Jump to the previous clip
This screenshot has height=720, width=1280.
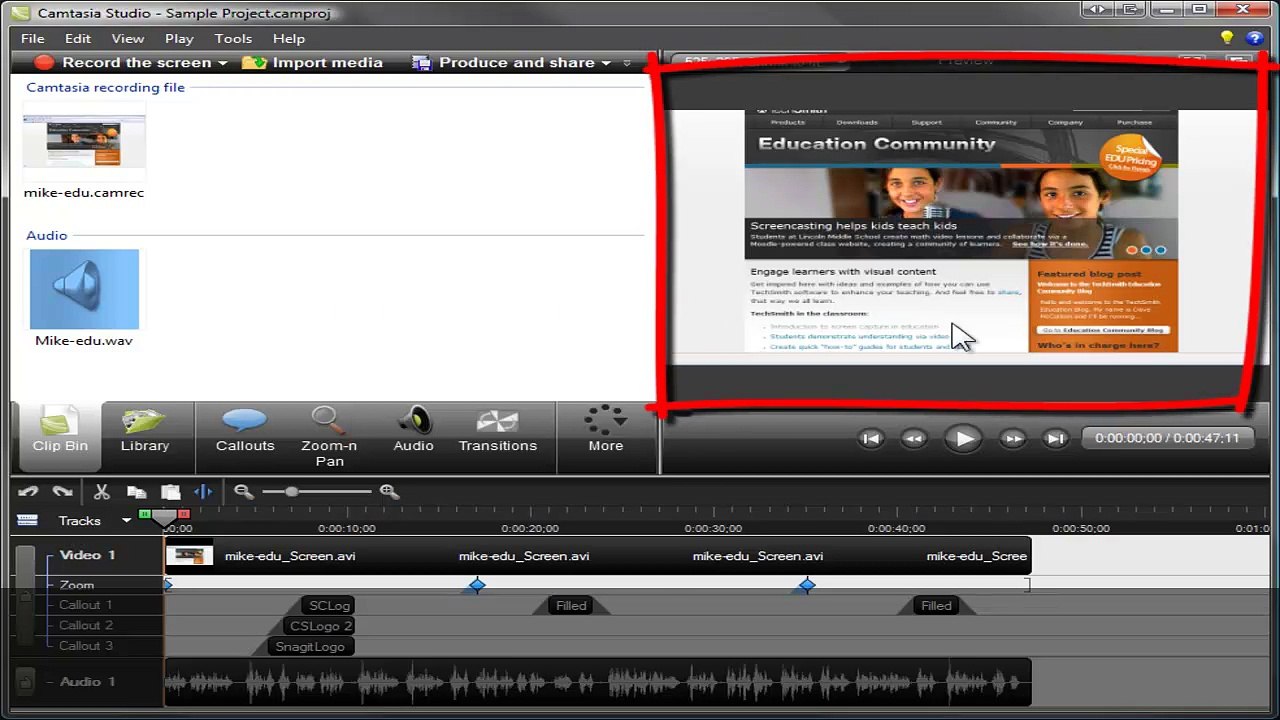click(x=871, y=438)
